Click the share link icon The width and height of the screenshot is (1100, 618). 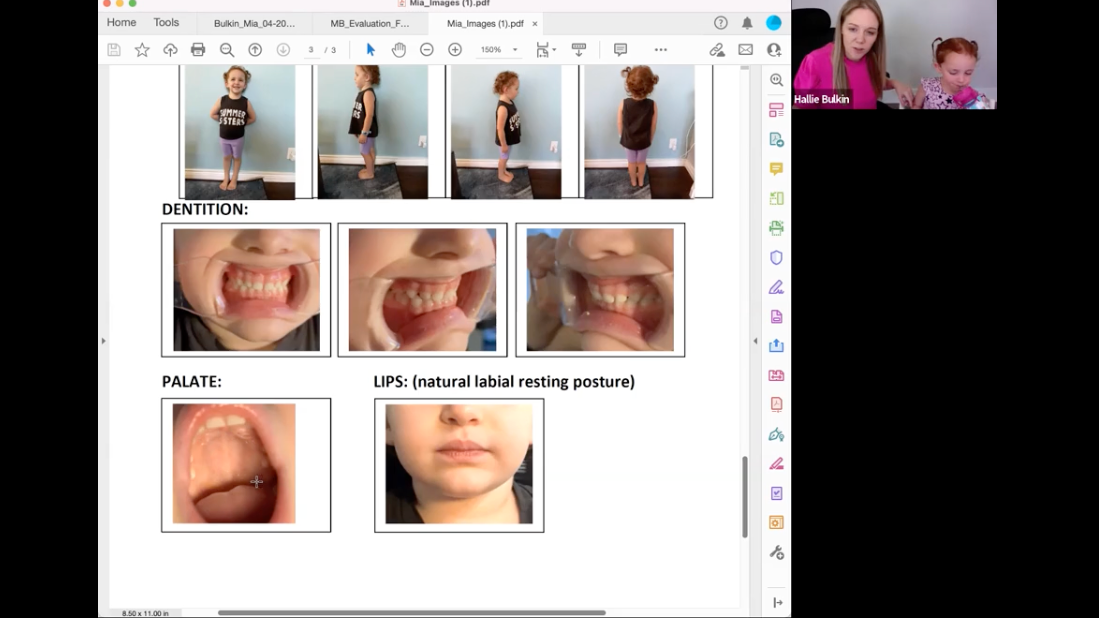(x=717, y=50)
